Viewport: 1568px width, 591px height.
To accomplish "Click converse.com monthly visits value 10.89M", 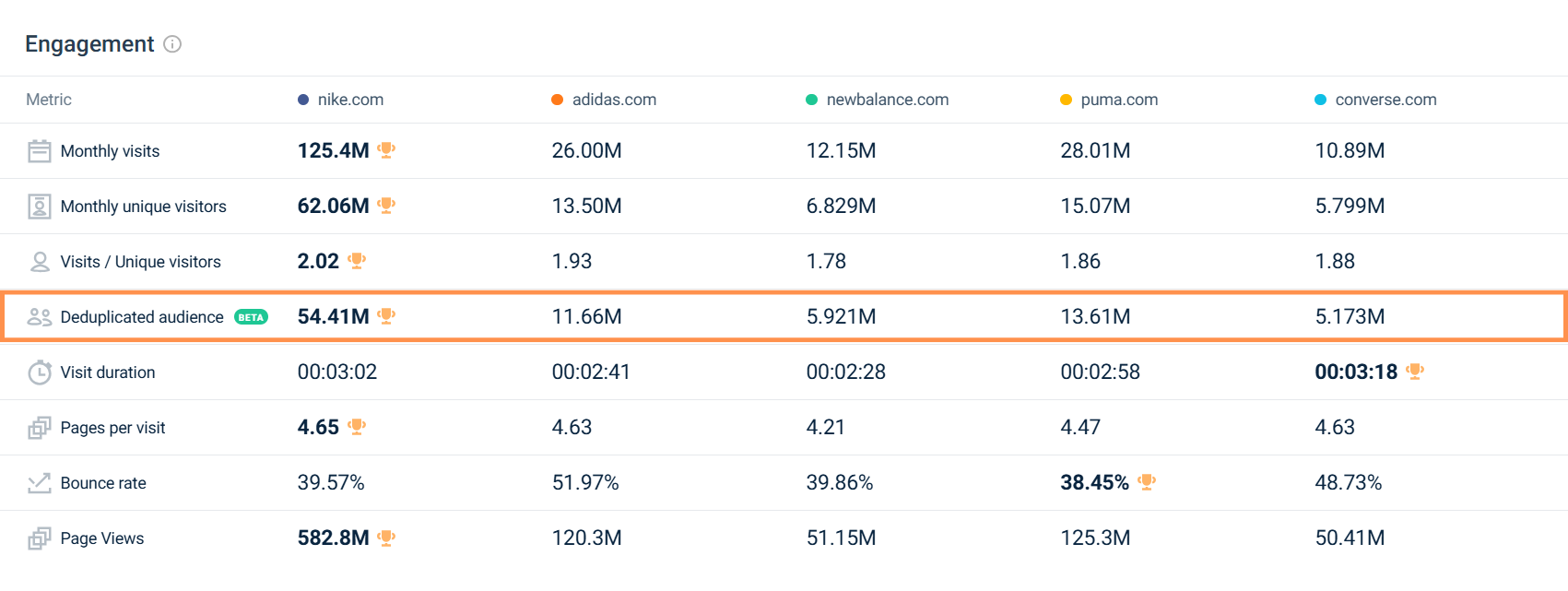I will pos(1350,150).
